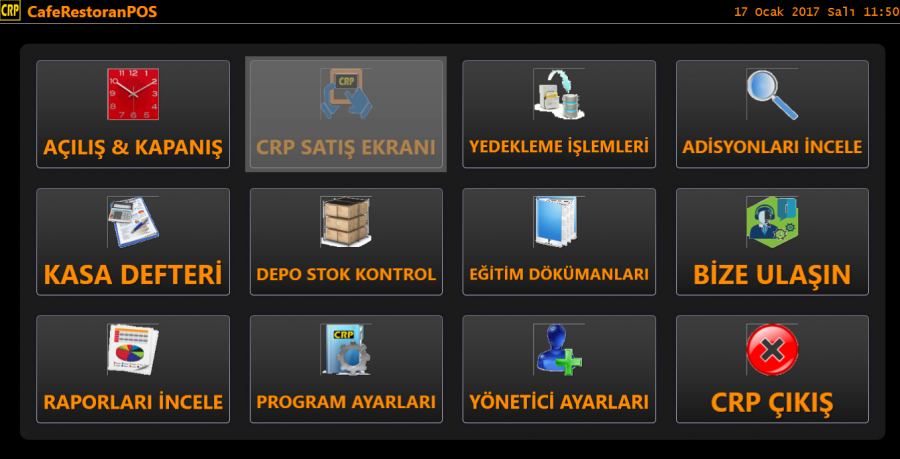Click the stacked warehouse boxes icon

pyautogui.click(x=346, y=222)
